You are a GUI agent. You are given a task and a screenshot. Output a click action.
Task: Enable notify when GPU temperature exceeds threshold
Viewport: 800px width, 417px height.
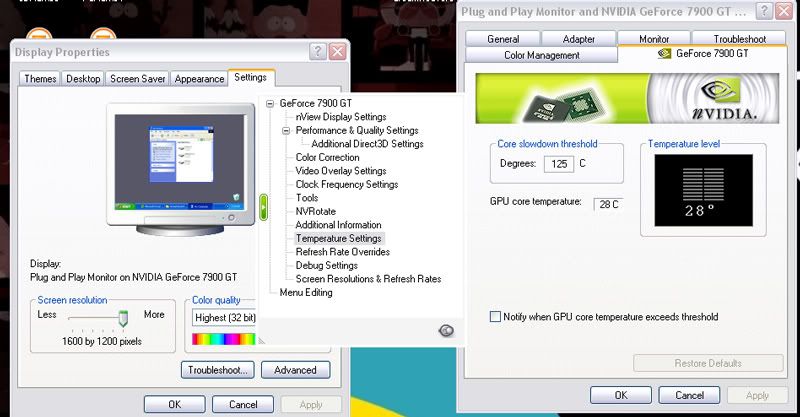pyautogui.click(x=495, y=316)
